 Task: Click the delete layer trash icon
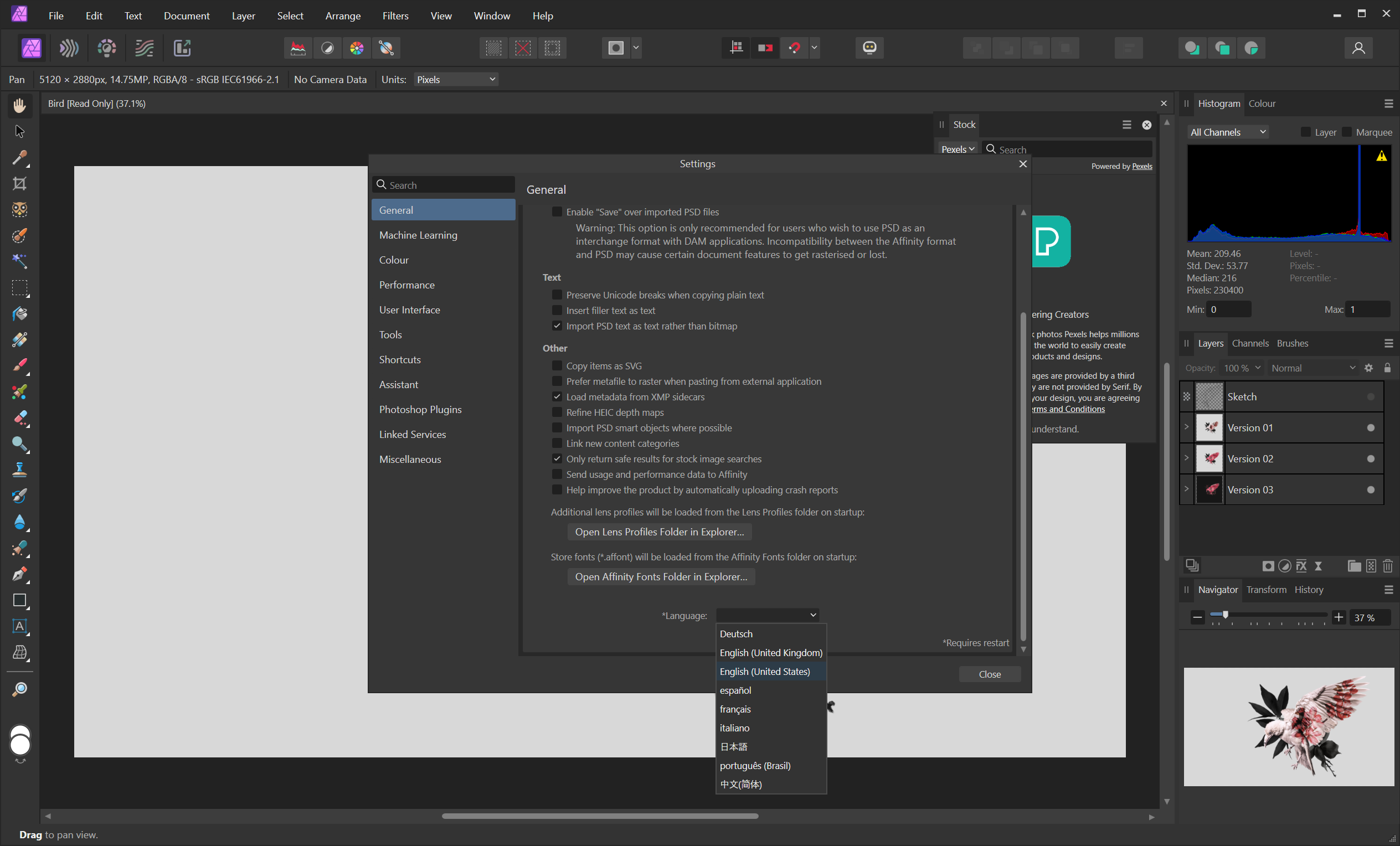(x=1387, y=566)
